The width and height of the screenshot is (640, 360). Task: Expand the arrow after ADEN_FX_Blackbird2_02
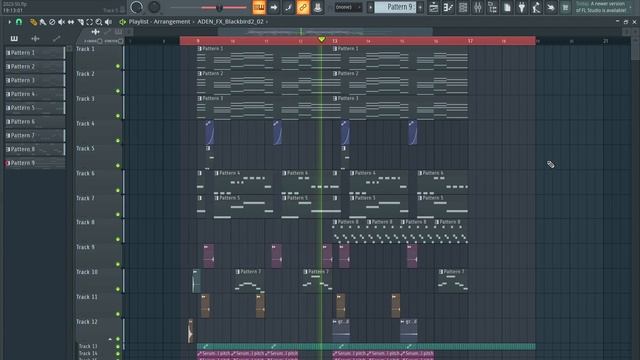tap(267, 22)
